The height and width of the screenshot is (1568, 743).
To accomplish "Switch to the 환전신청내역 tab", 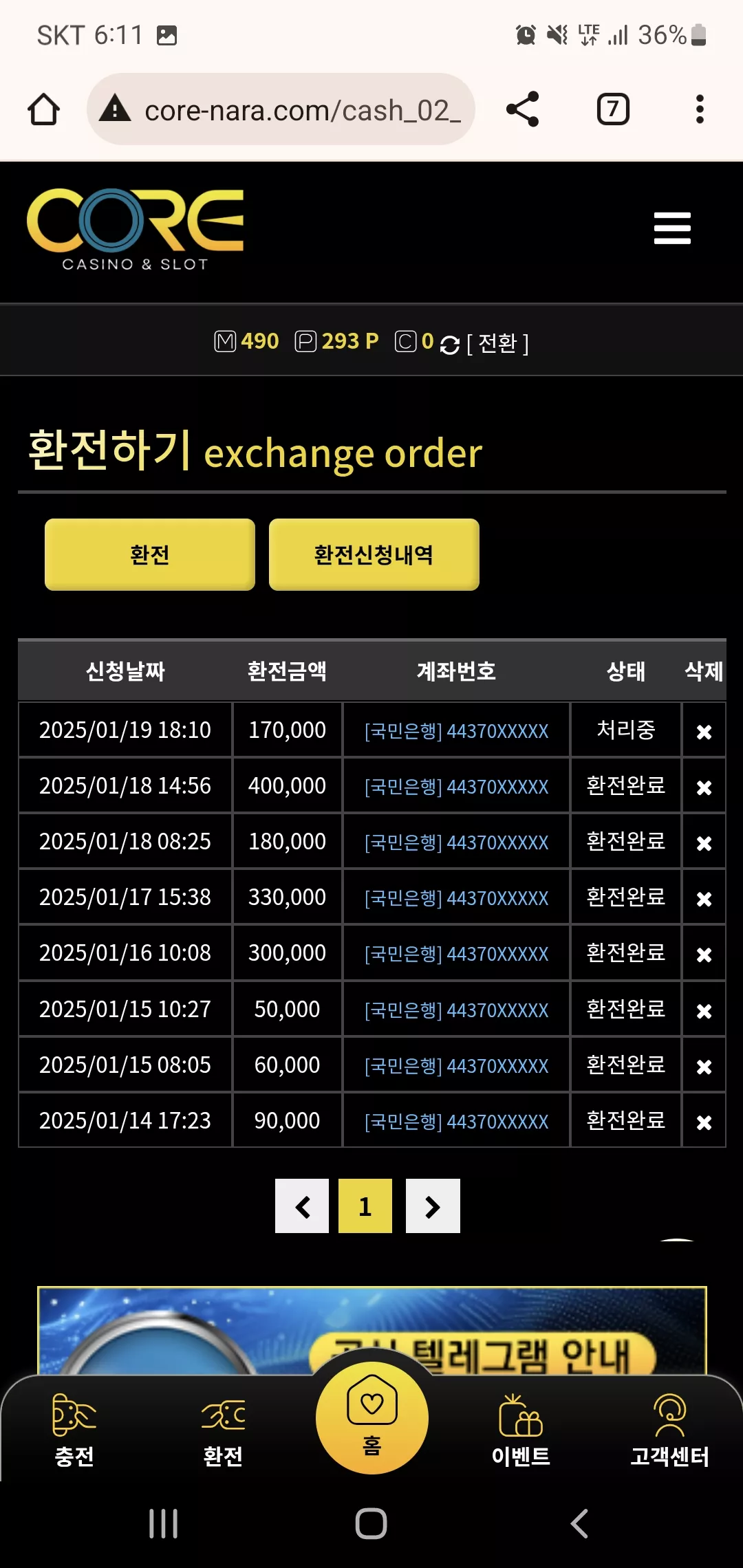I will point(374,554).
